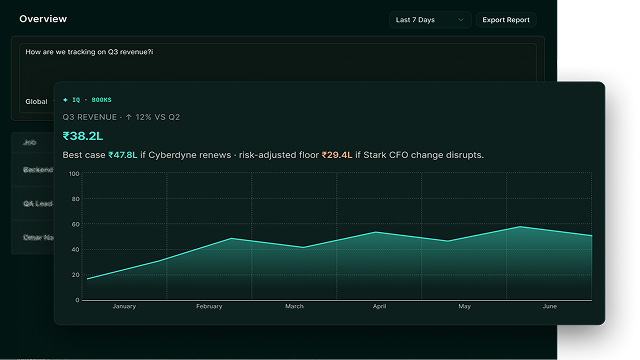Click the orange ₹29.4L floor value
640x360 pixels.
pos(337,155)
